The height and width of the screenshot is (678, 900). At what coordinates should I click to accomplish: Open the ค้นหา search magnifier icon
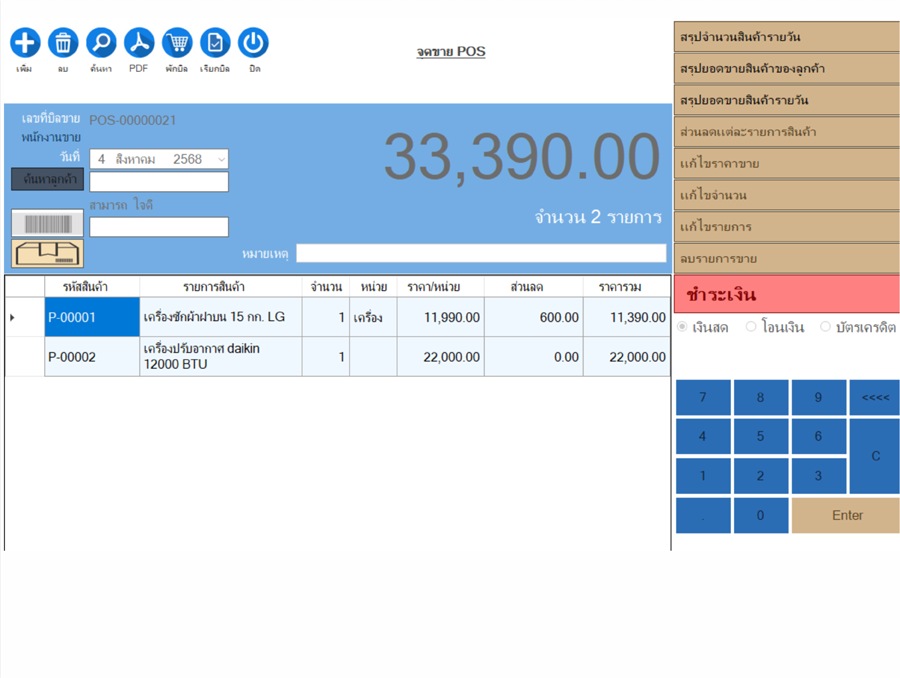point(101,43)
